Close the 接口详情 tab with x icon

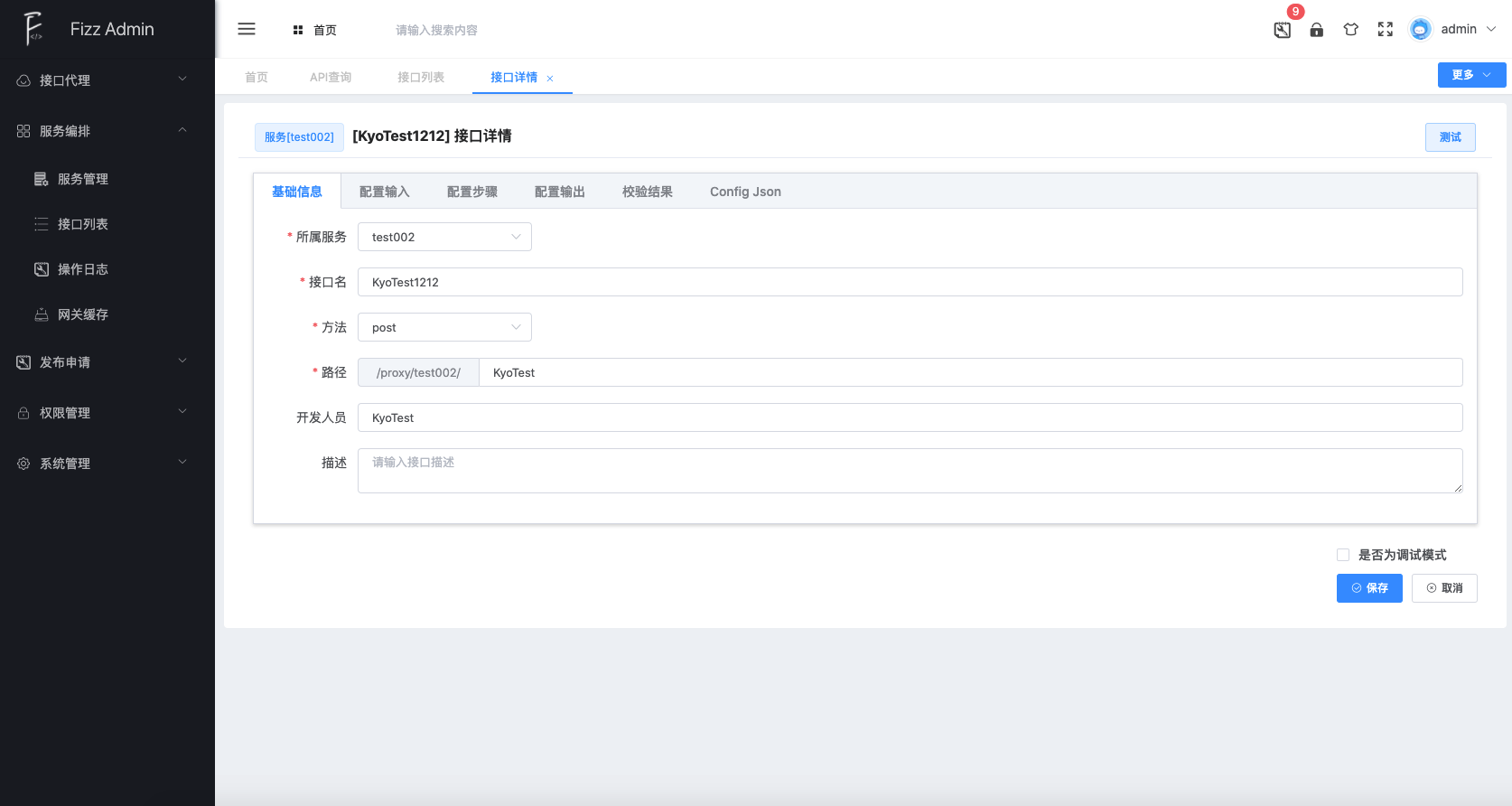550,79
